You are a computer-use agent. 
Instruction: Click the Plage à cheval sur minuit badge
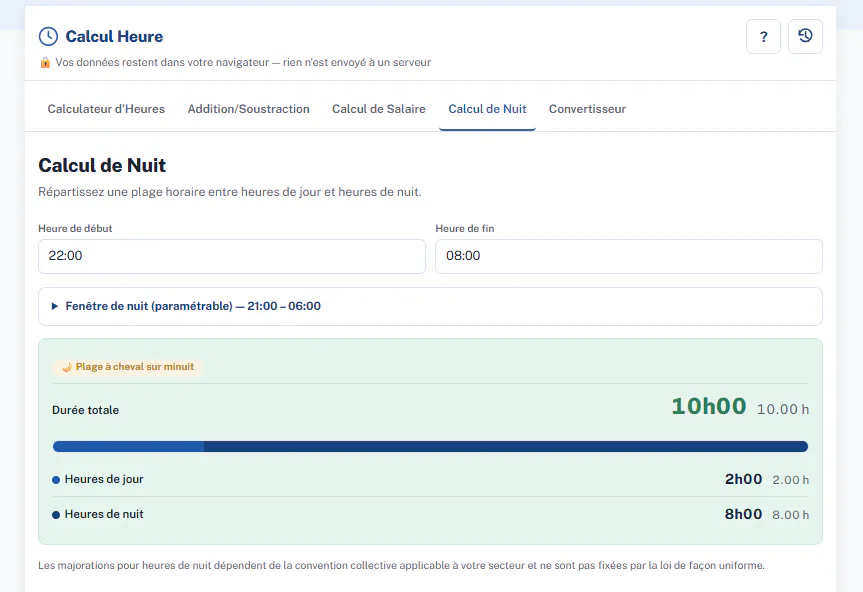click(128, 367)
